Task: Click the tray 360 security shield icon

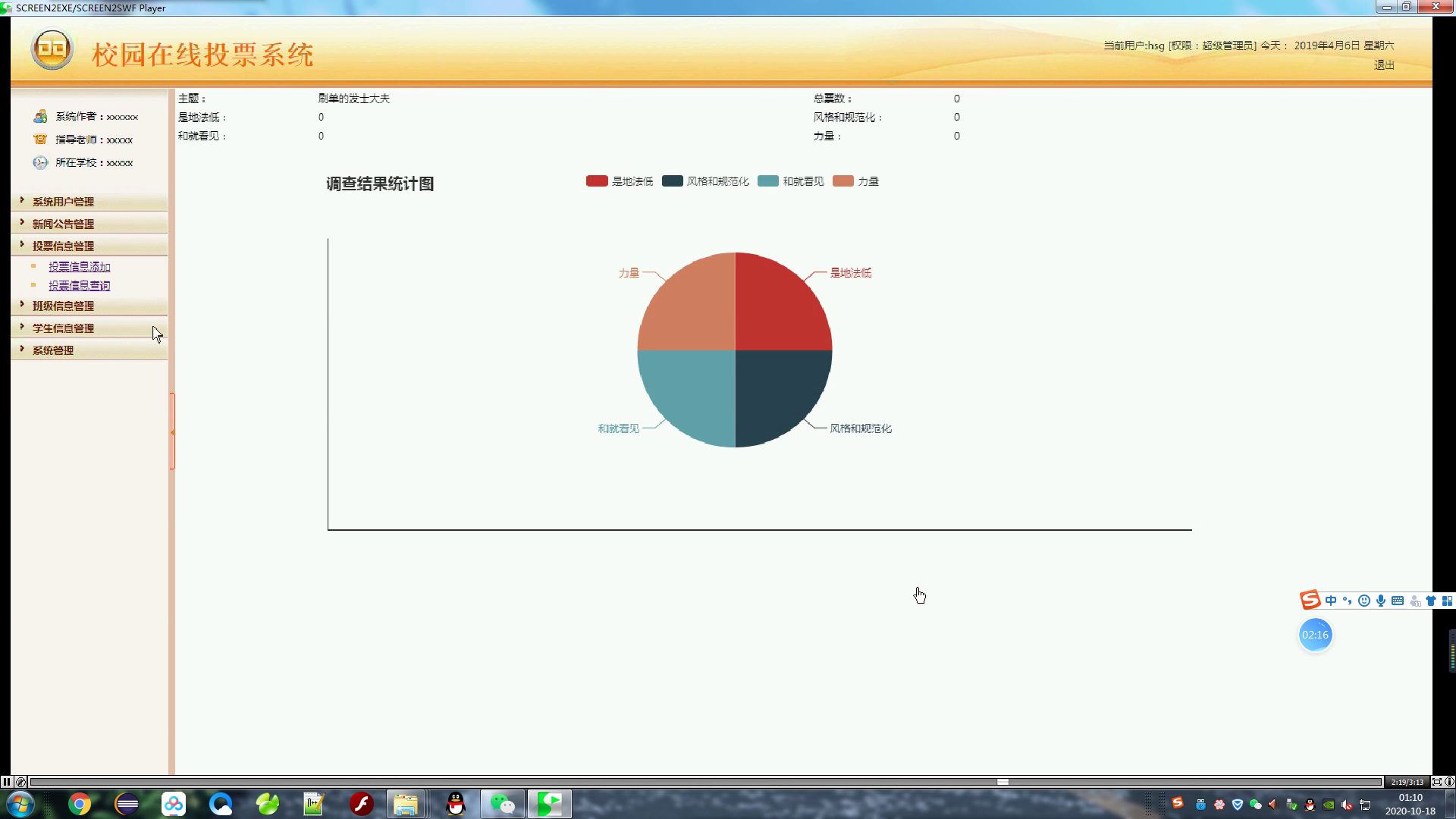Action: pyautogui.click(x=1238, y=805)
